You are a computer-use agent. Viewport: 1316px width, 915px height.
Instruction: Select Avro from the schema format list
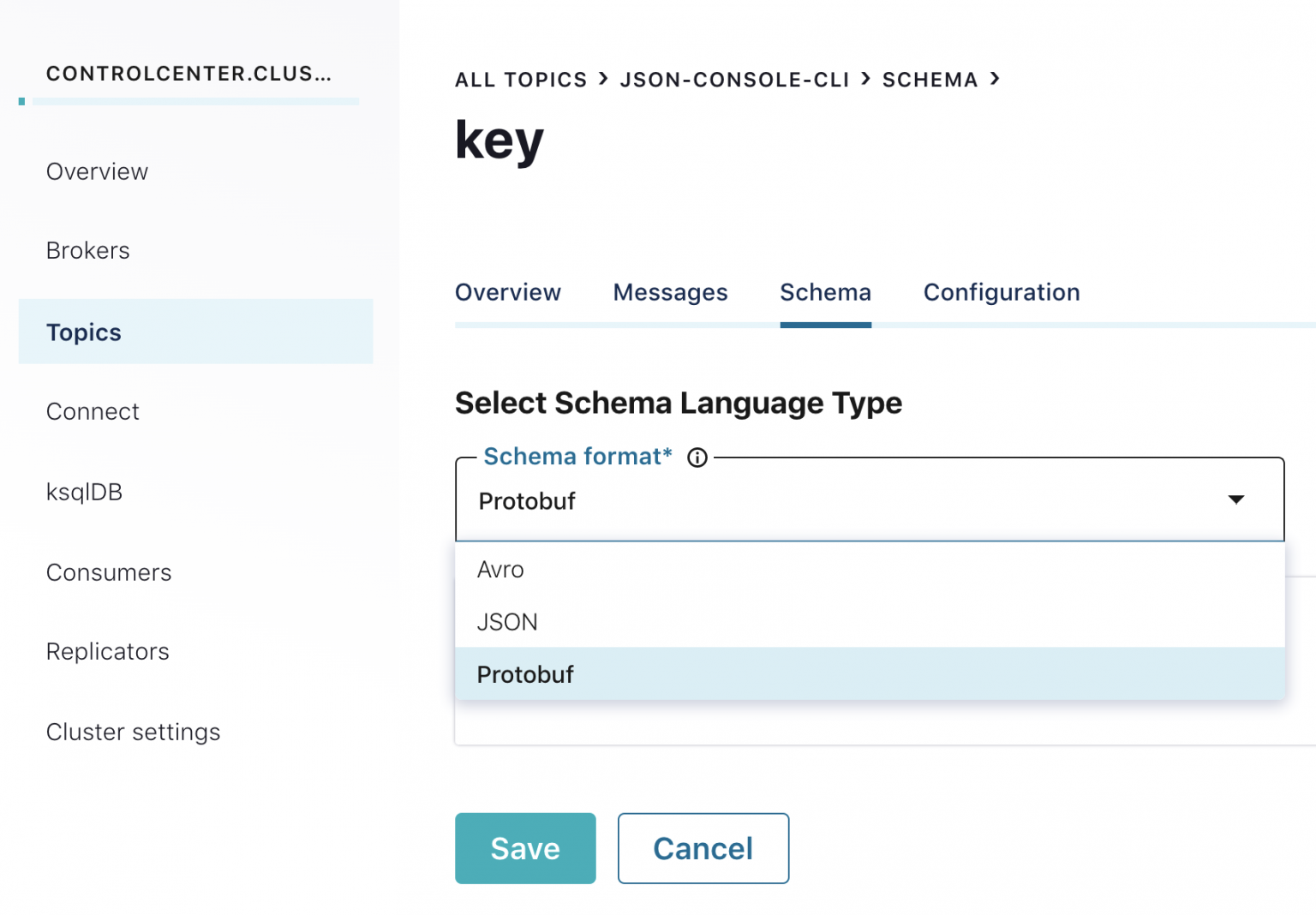[x=500, y=569]
